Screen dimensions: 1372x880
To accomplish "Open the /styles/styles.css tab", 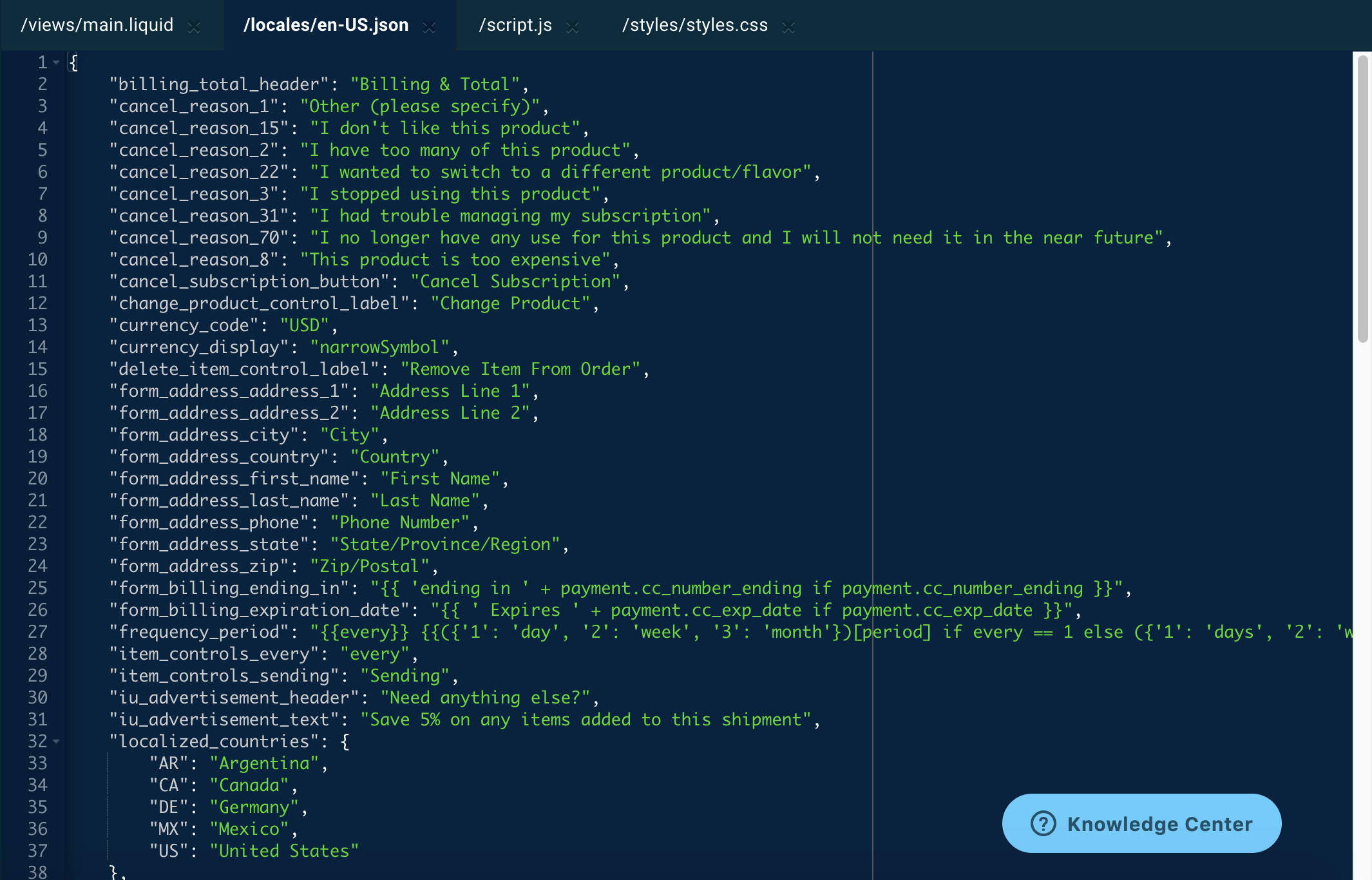I will [x=694, y=25].
